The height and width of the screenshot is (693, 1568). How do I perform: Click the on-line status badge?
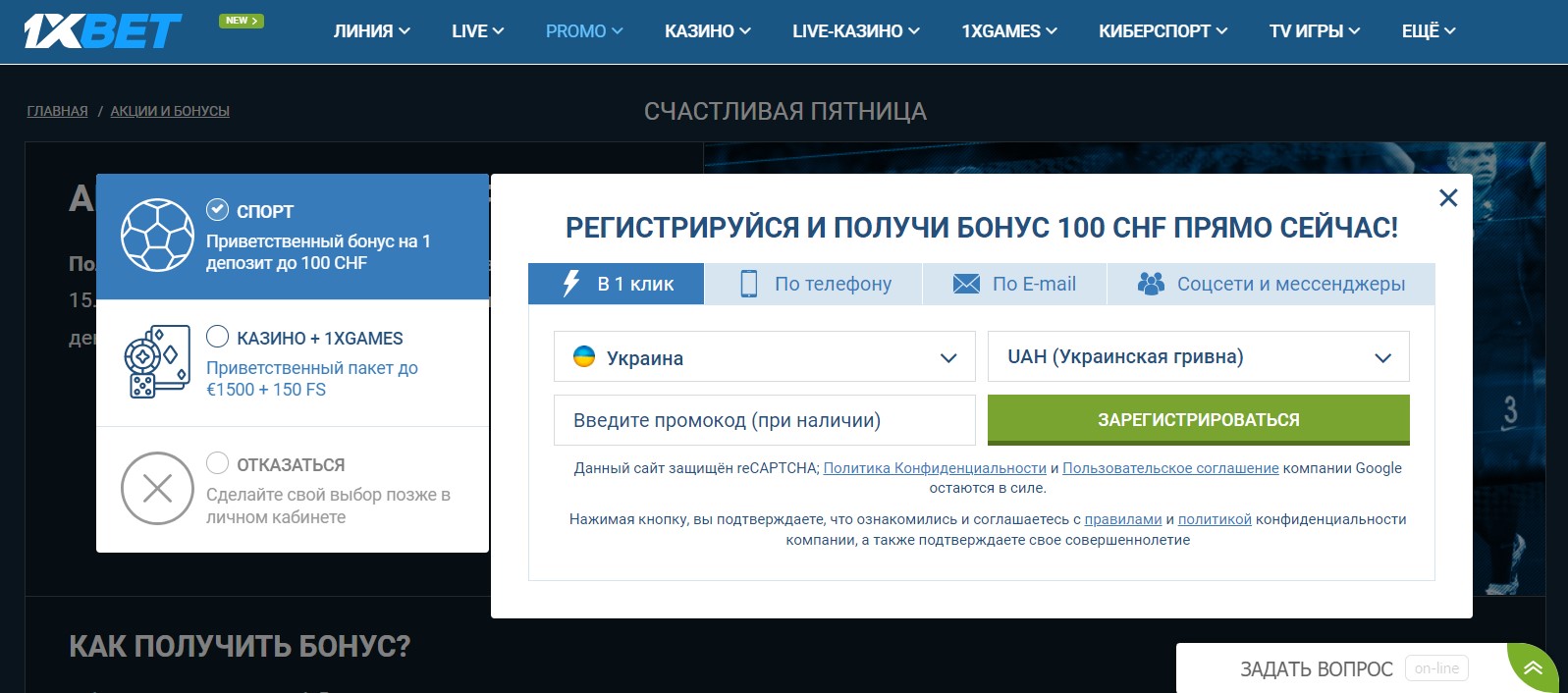tap(1436, 668)
